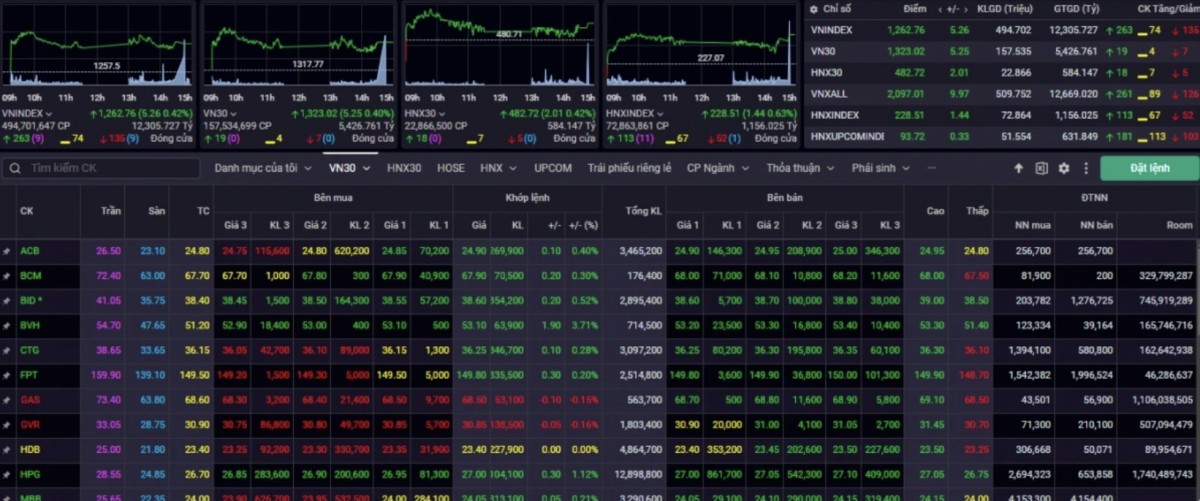The image size is (1200, 501).
Task: Click the NN bán column header
Action: pos(1098,225)
